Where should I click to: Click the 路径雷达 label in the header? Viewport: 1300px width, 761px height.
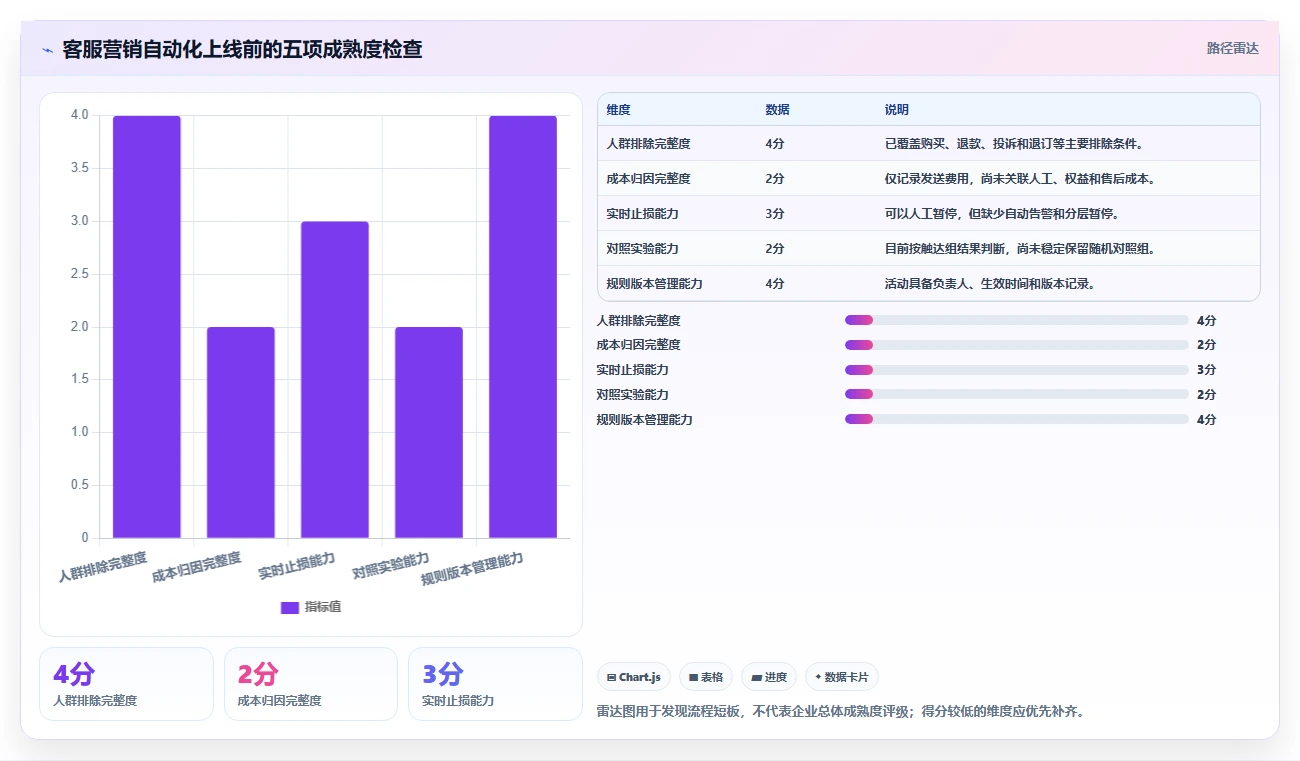(x=1232, y=48)
